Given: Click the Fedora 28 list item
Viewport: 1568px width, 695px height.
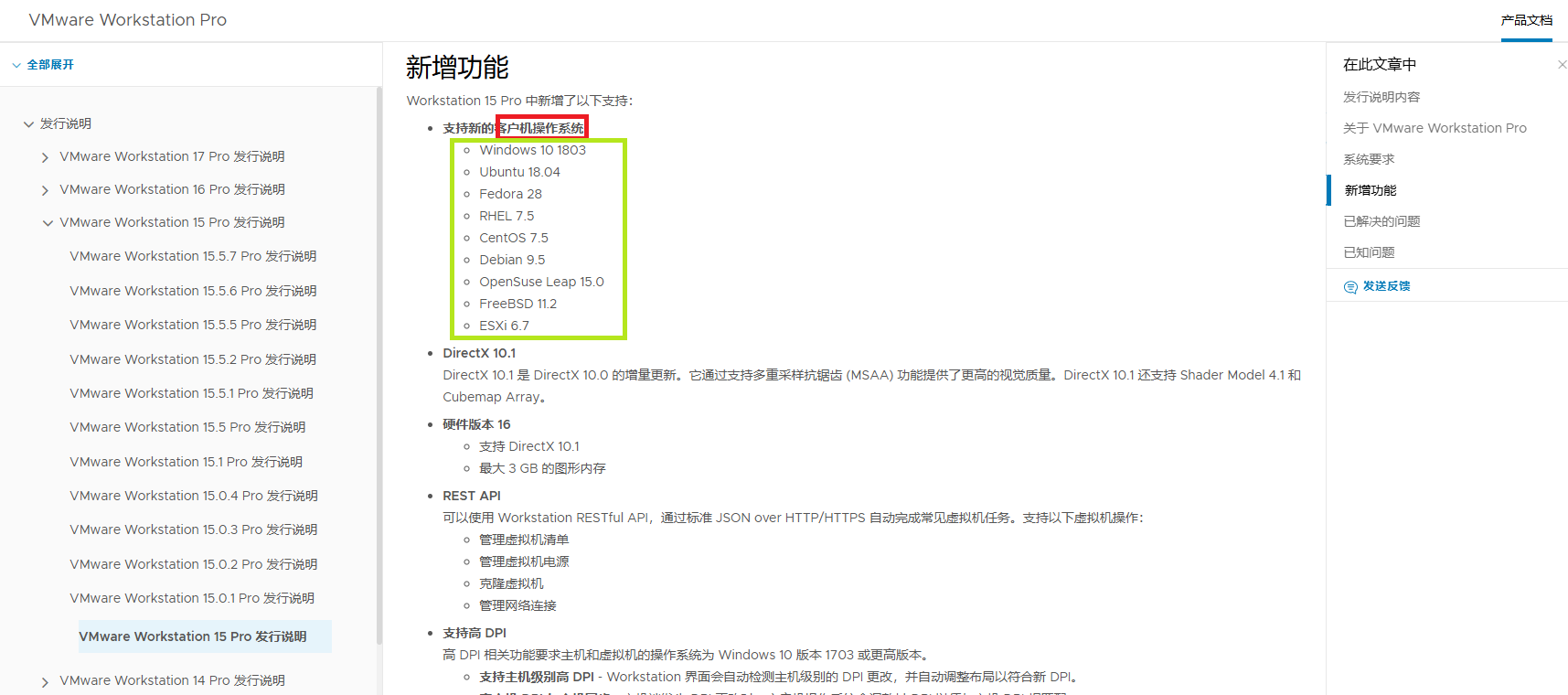Looking at the screenshot, I should coord(510,194).
